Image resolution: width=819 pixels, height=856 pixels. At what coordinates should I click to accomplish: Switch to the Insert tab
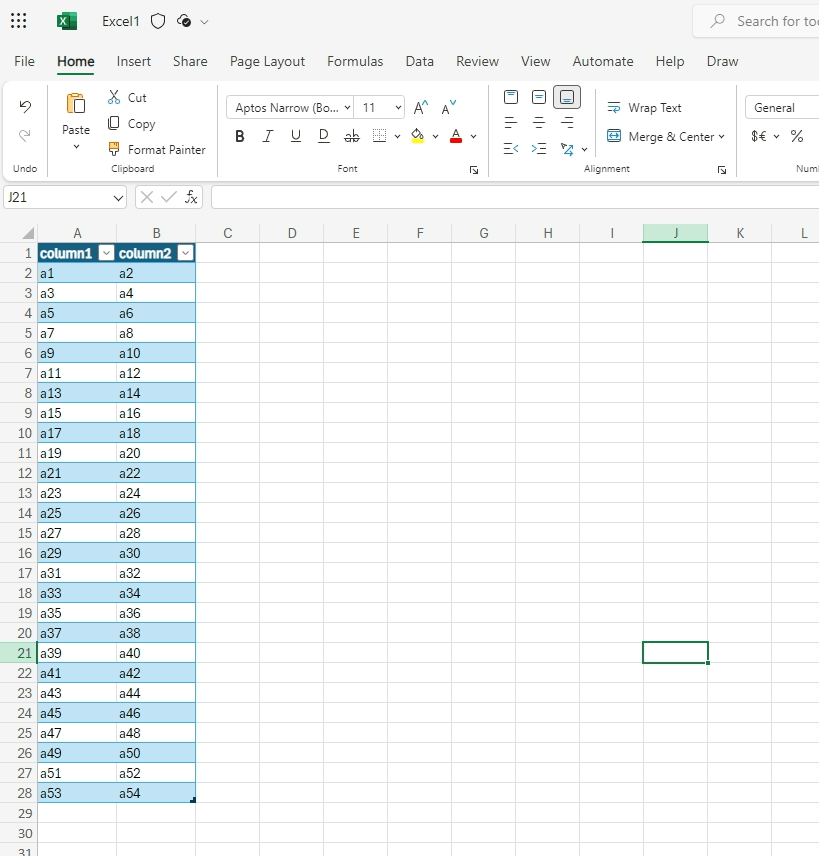point(134,61)
